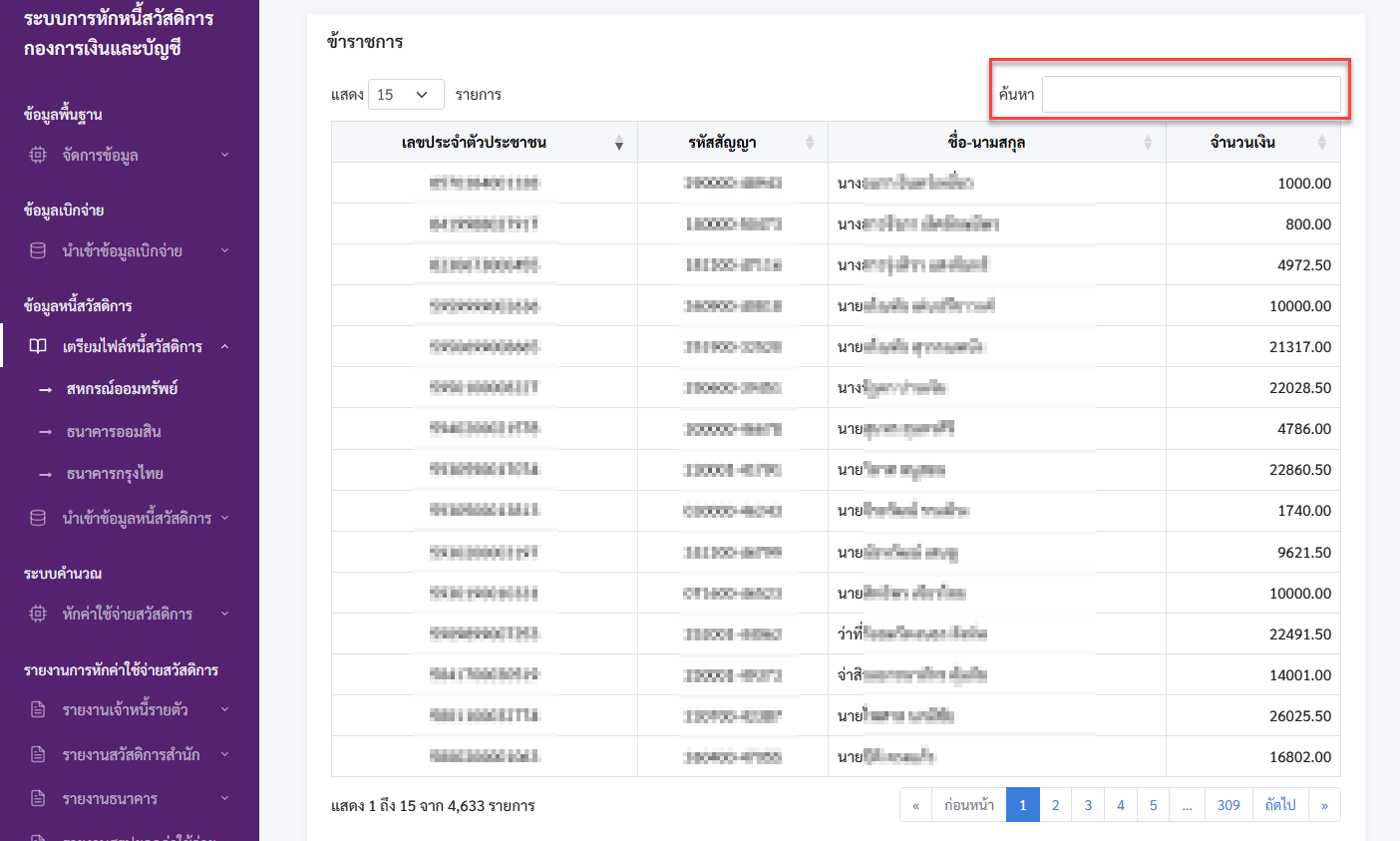
Task: Open the rows-per-page dropdown showing 15
Action: coord(406,95)
